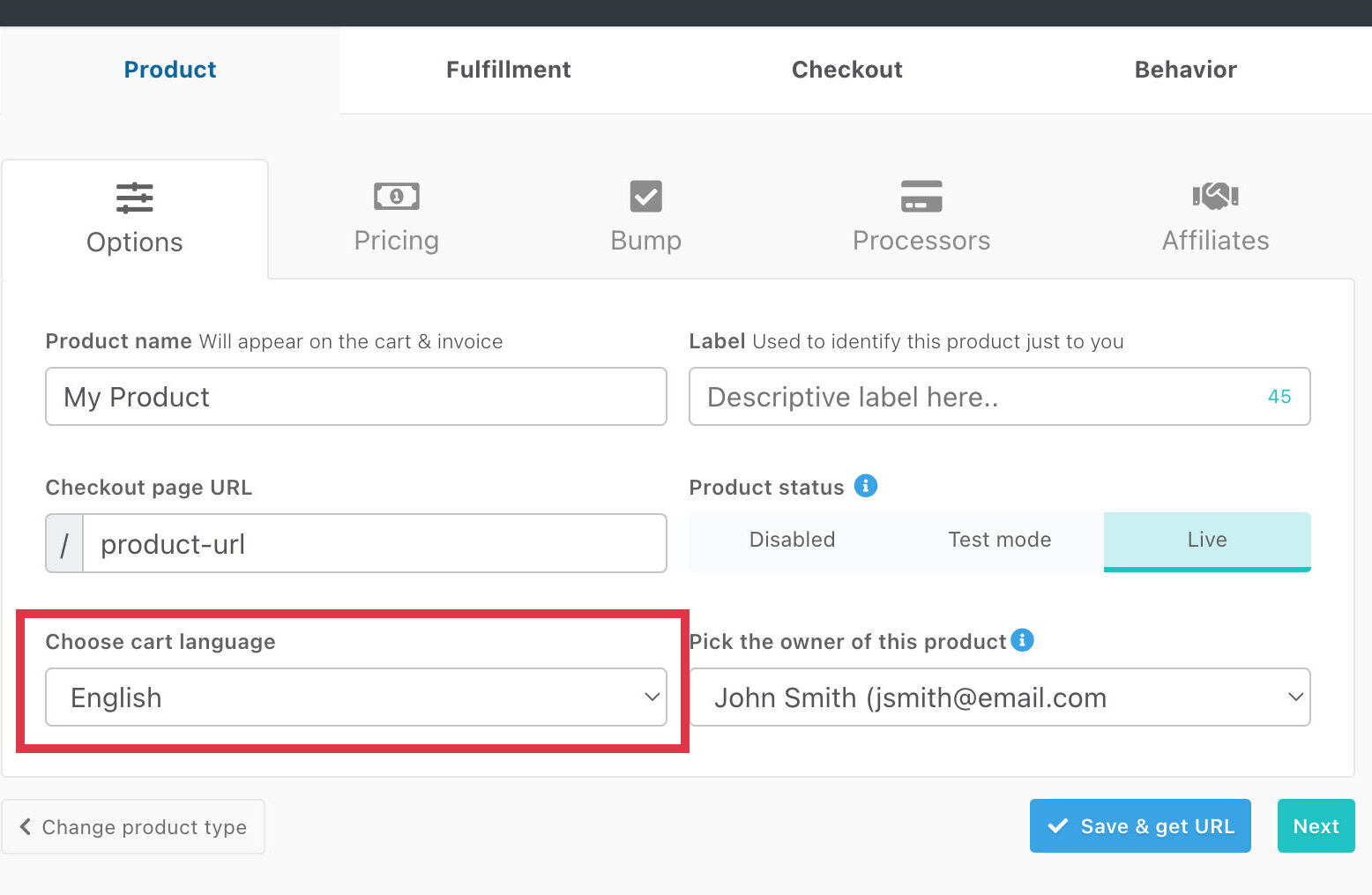Expand the product owner dropdown
The height and width of the screenshot is (895, 1372).
click(999, 697)
